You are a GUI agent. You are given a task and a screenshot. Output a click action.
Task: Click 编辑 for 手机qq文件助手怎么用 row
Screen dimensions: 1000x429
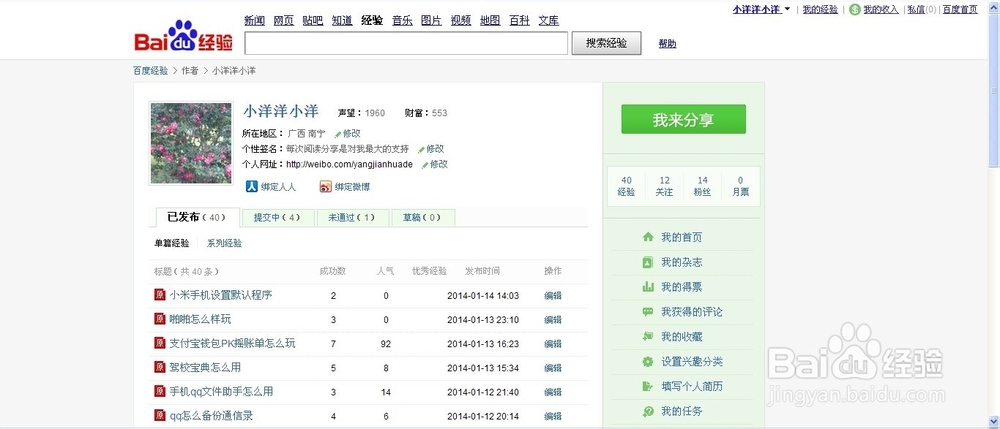(x=553, y=392)
